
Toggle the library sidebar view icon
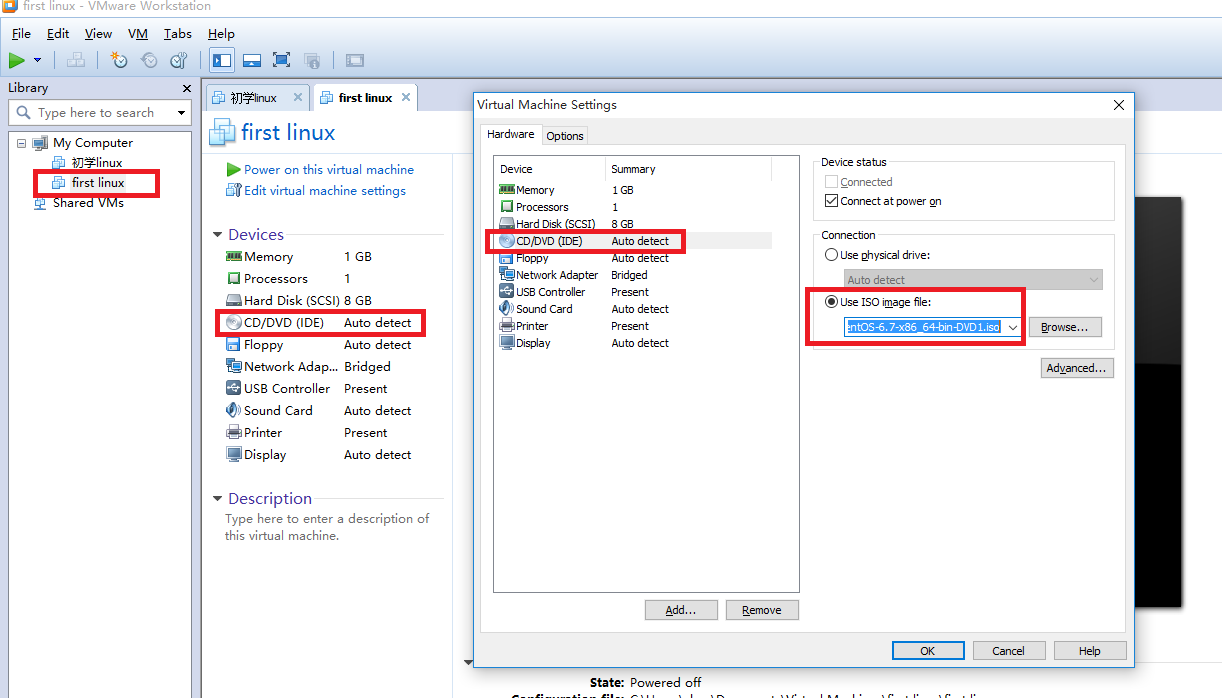point(222,61)
